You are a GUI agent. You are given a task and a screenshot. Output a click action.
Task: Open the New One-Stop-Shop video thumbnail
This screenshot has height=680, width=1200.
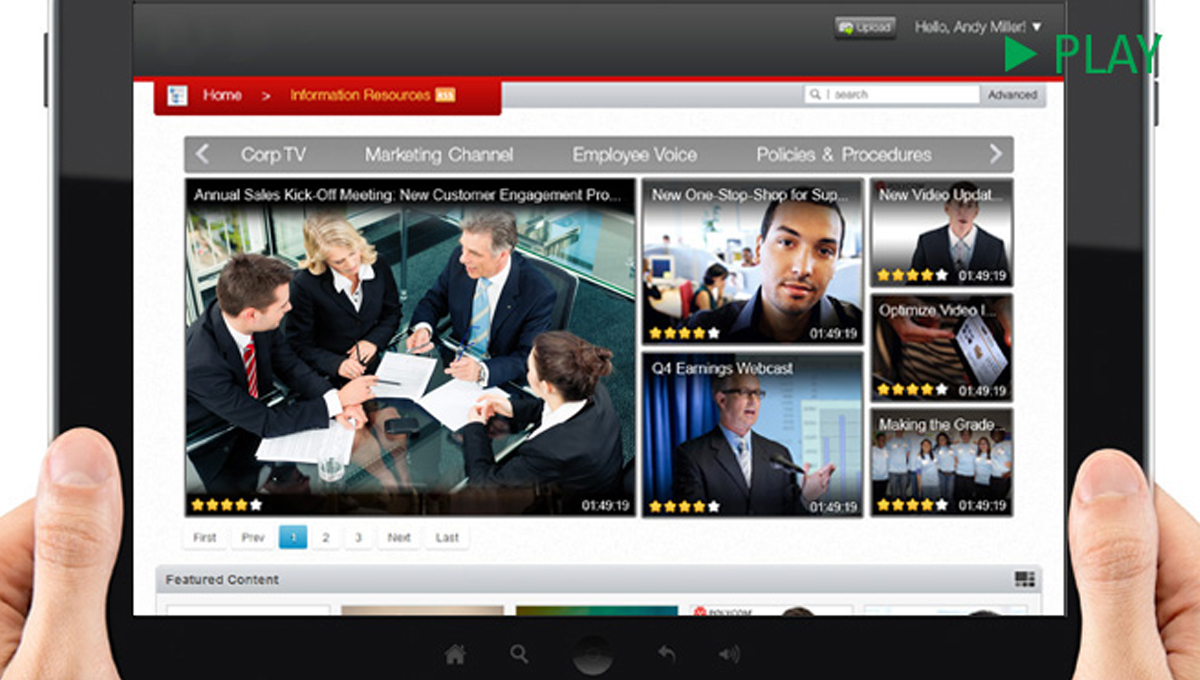coord(752,262)
